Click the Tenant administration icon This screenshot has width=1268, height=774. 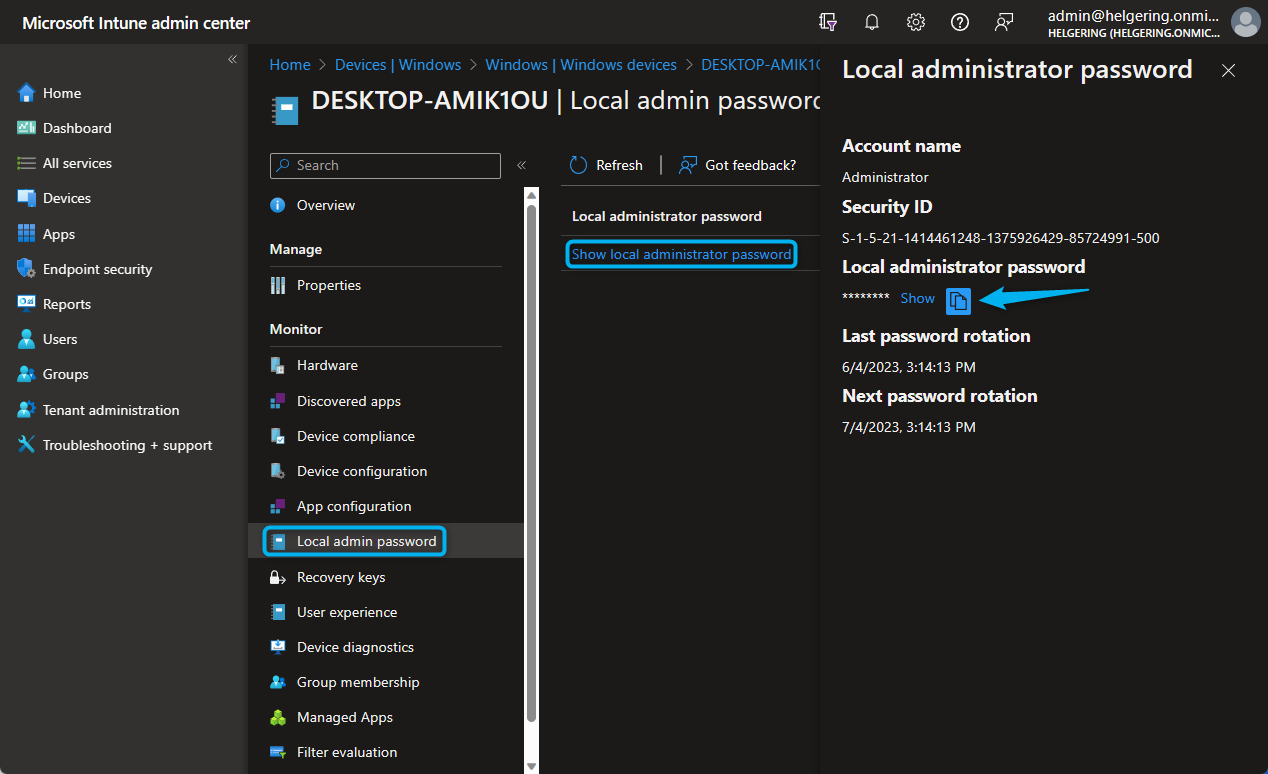(27, 410)
